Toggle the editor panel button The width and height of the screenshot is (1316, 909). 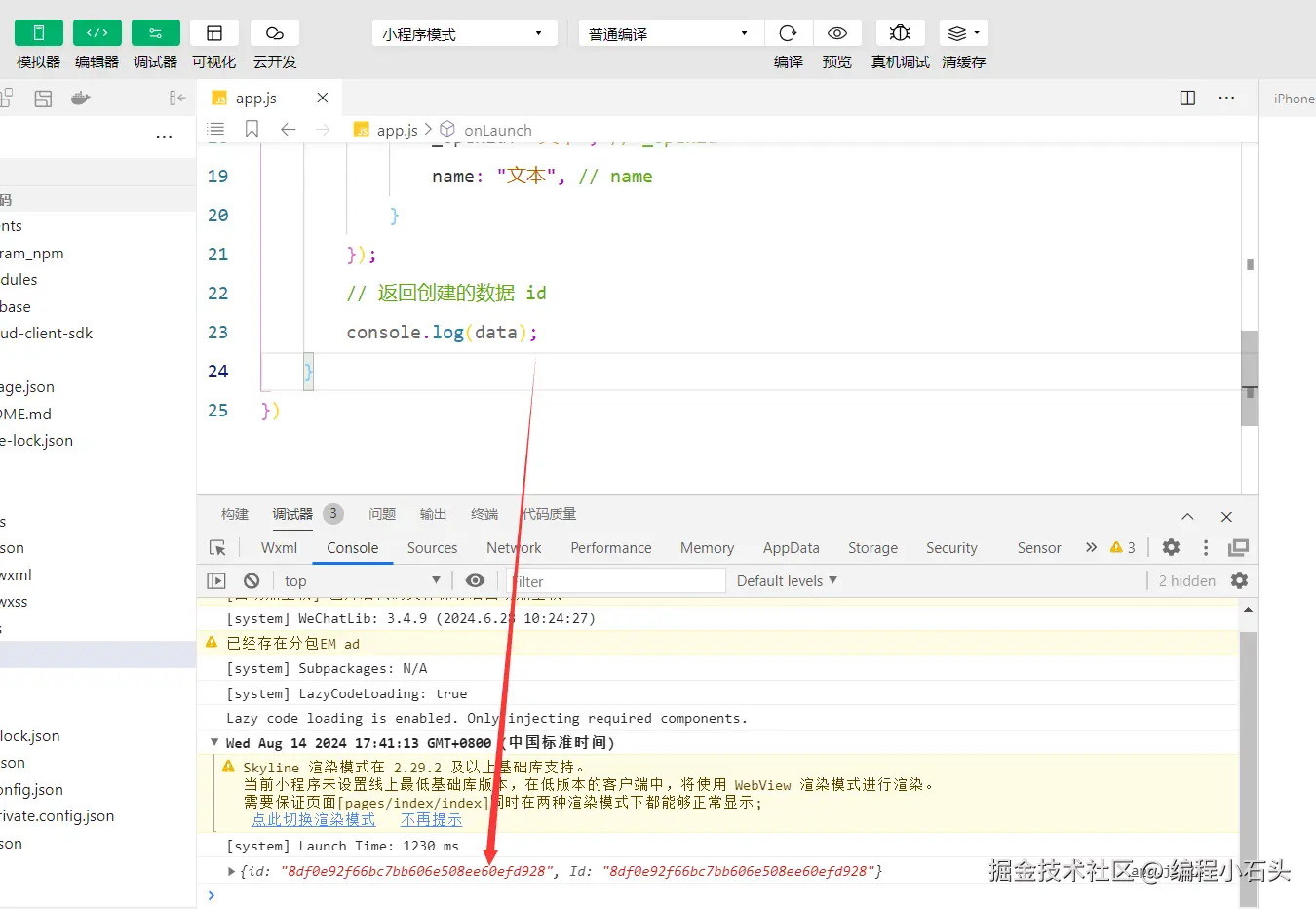[97, 33]
